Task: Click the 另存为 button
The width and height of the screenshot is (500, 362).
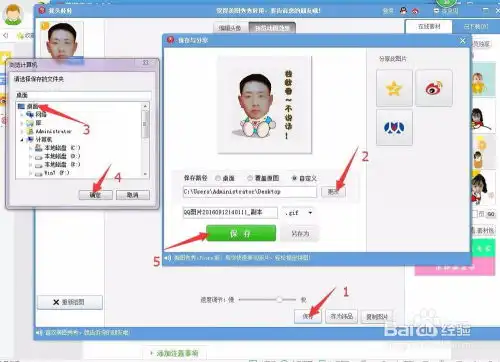Action: [300, 234]
